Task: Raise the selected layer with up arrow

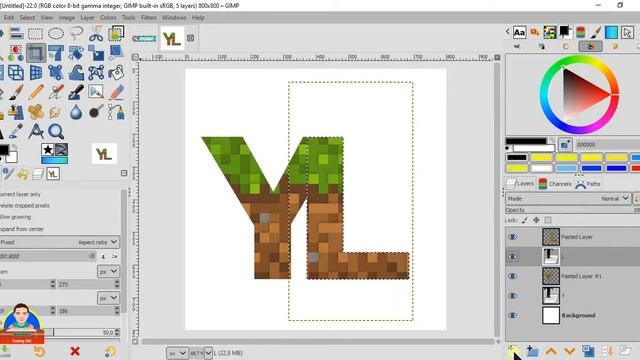Action: pos(551,351)
